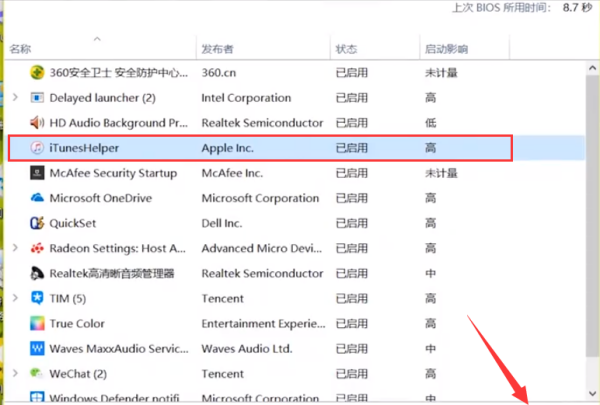Click the Realtek高清晰音频管理器 icon

[37, 273]
